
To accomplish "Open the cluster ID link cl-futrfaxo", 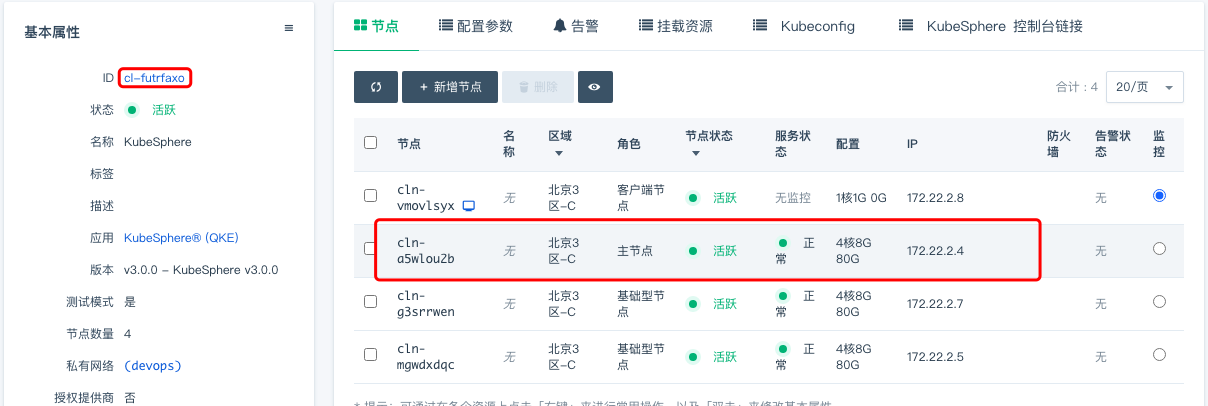I will coord(155,77).
